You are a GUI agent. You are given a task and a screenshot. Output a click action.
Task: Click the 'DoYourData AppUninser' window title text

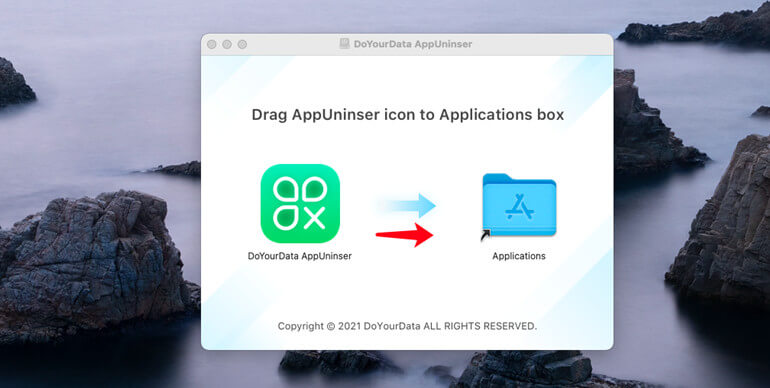(x=413, y=44)
